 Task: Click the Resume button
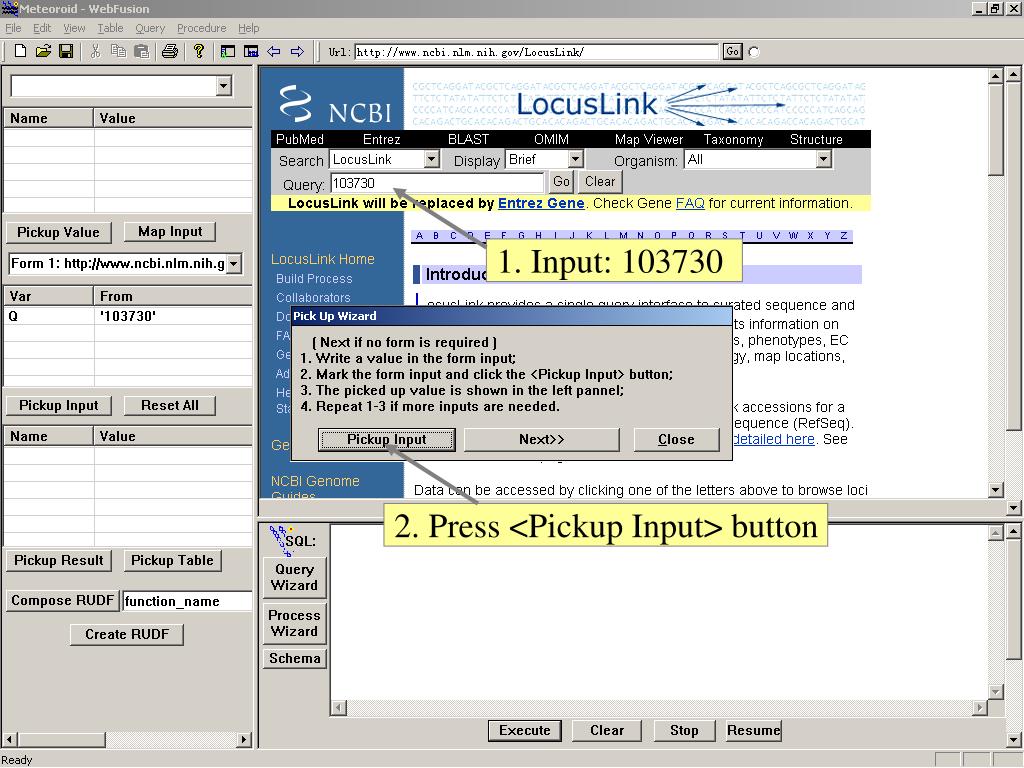[x=754, y=730]
